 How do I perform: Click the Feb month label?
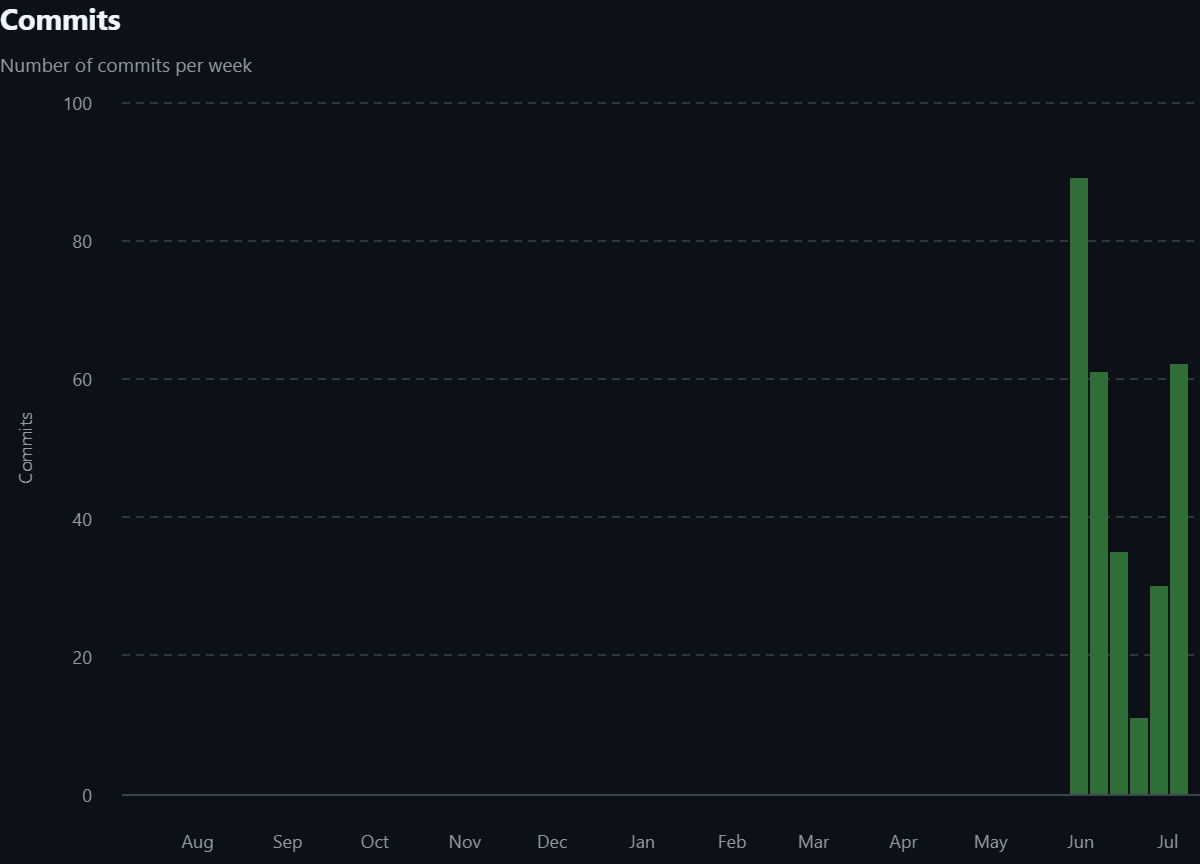732,842
